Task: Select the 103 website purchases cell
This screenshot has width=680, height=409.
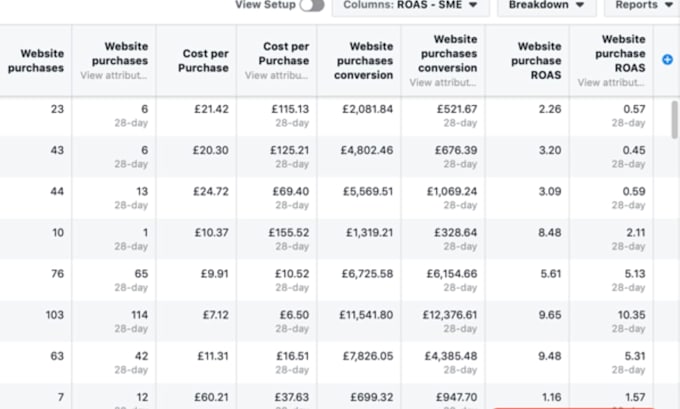Action: (36, 321)
